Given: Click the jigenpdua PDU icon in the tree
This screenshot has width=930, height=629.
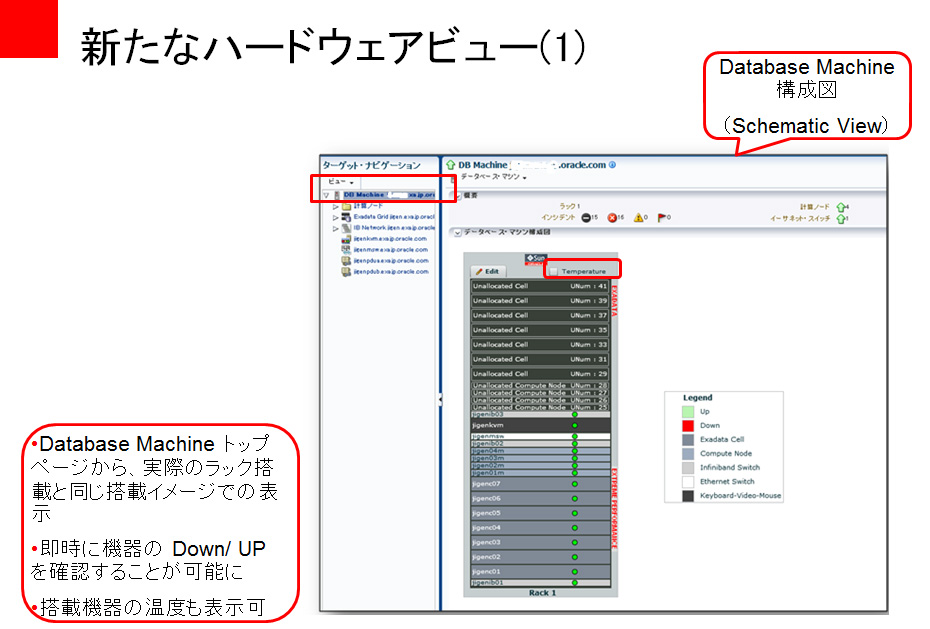Looking at the screenshot, I should click(x=346, y=261).
